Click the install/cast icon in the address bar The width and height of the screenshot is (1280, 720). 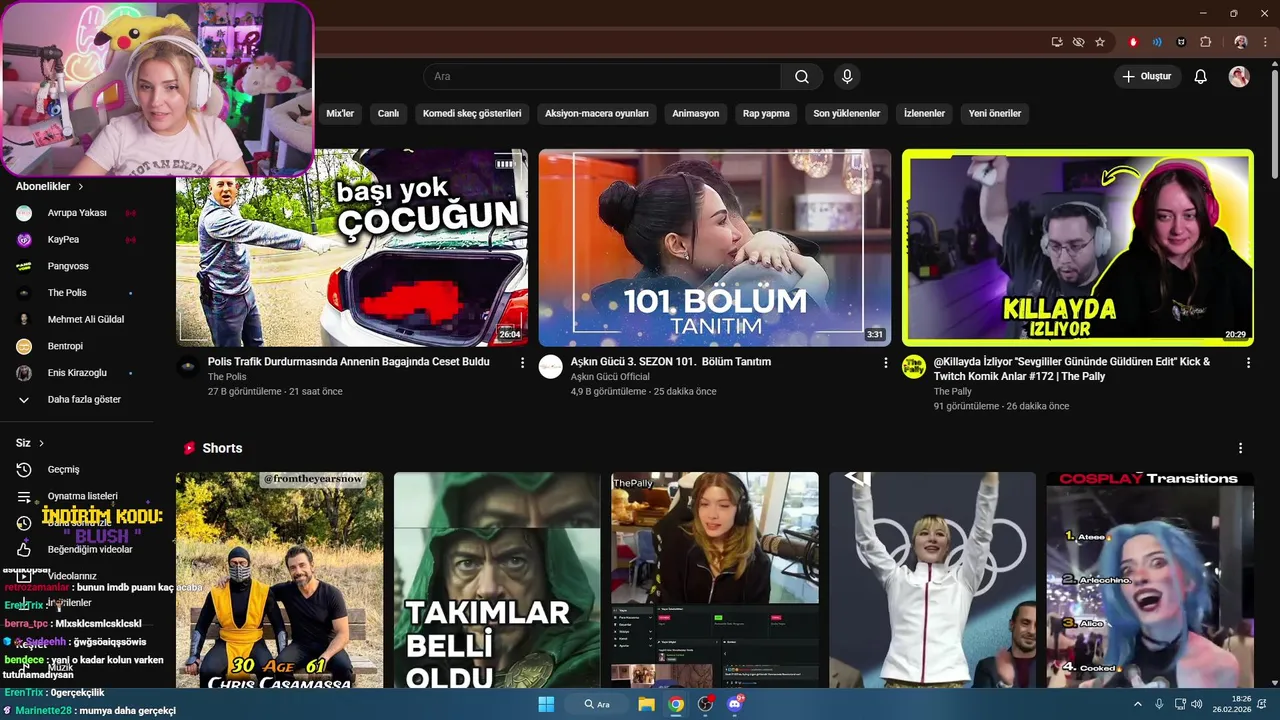tap(1057, 42)
